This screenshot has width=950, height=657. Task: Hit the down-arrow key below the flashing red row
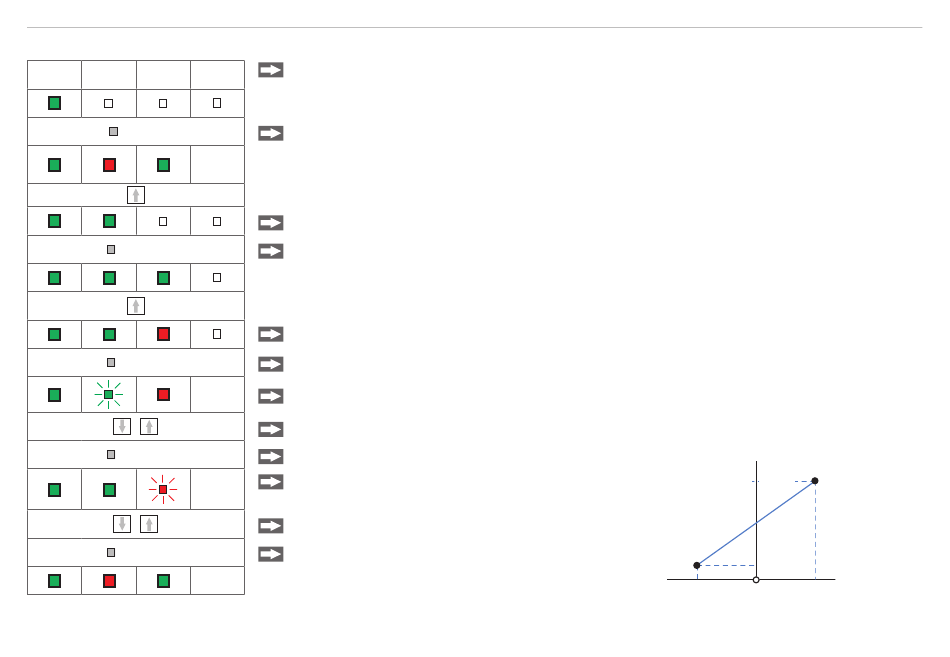point(122,524)
